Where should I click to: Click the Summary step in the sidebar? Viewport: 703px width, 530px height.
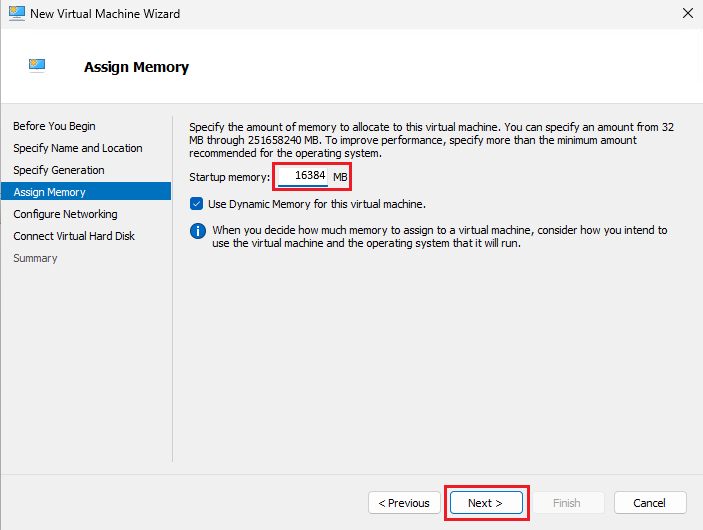point(35,258)
